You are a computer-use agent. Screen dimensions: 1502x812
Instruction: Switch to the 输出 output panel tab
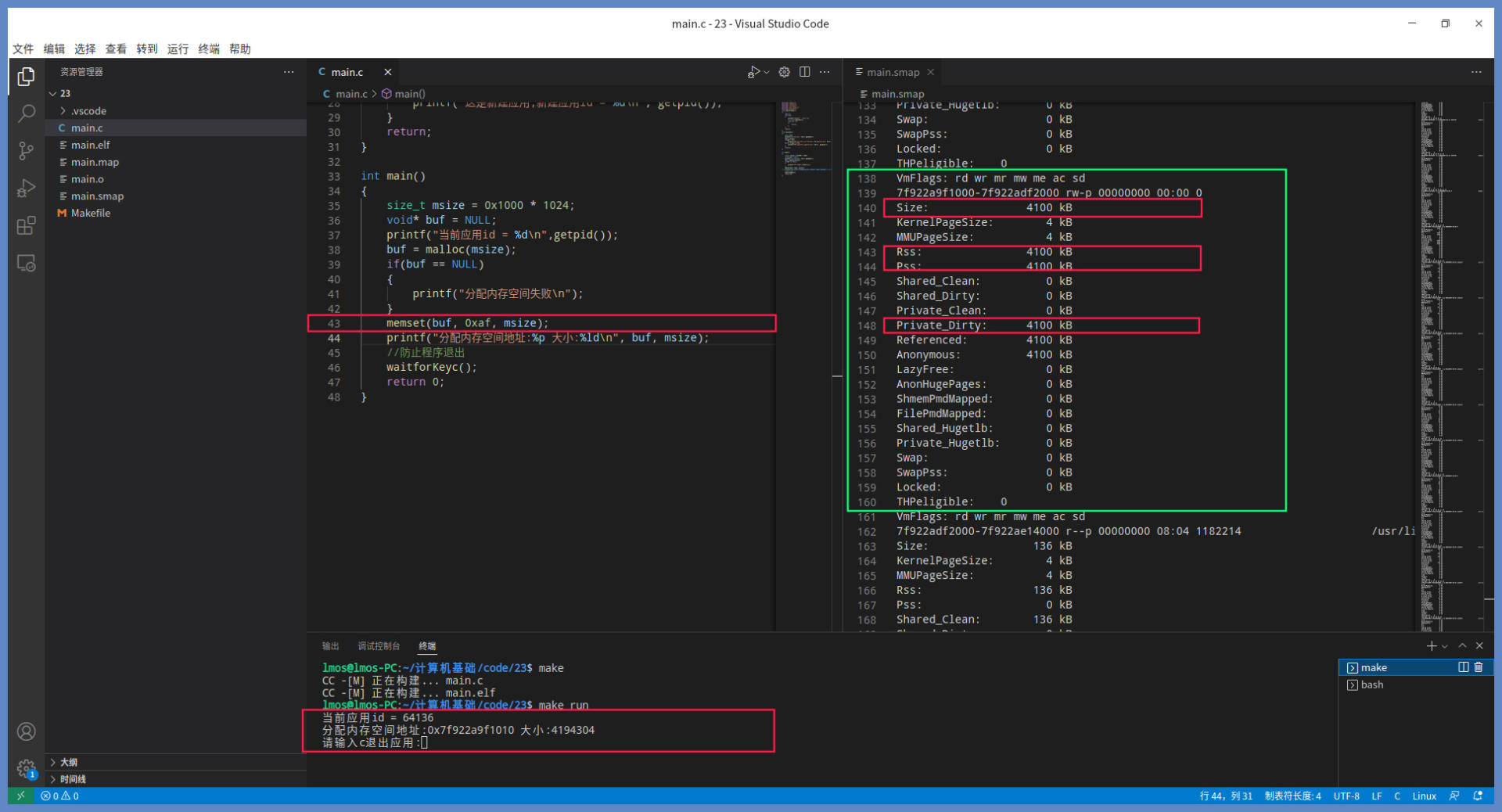point(330,646)
